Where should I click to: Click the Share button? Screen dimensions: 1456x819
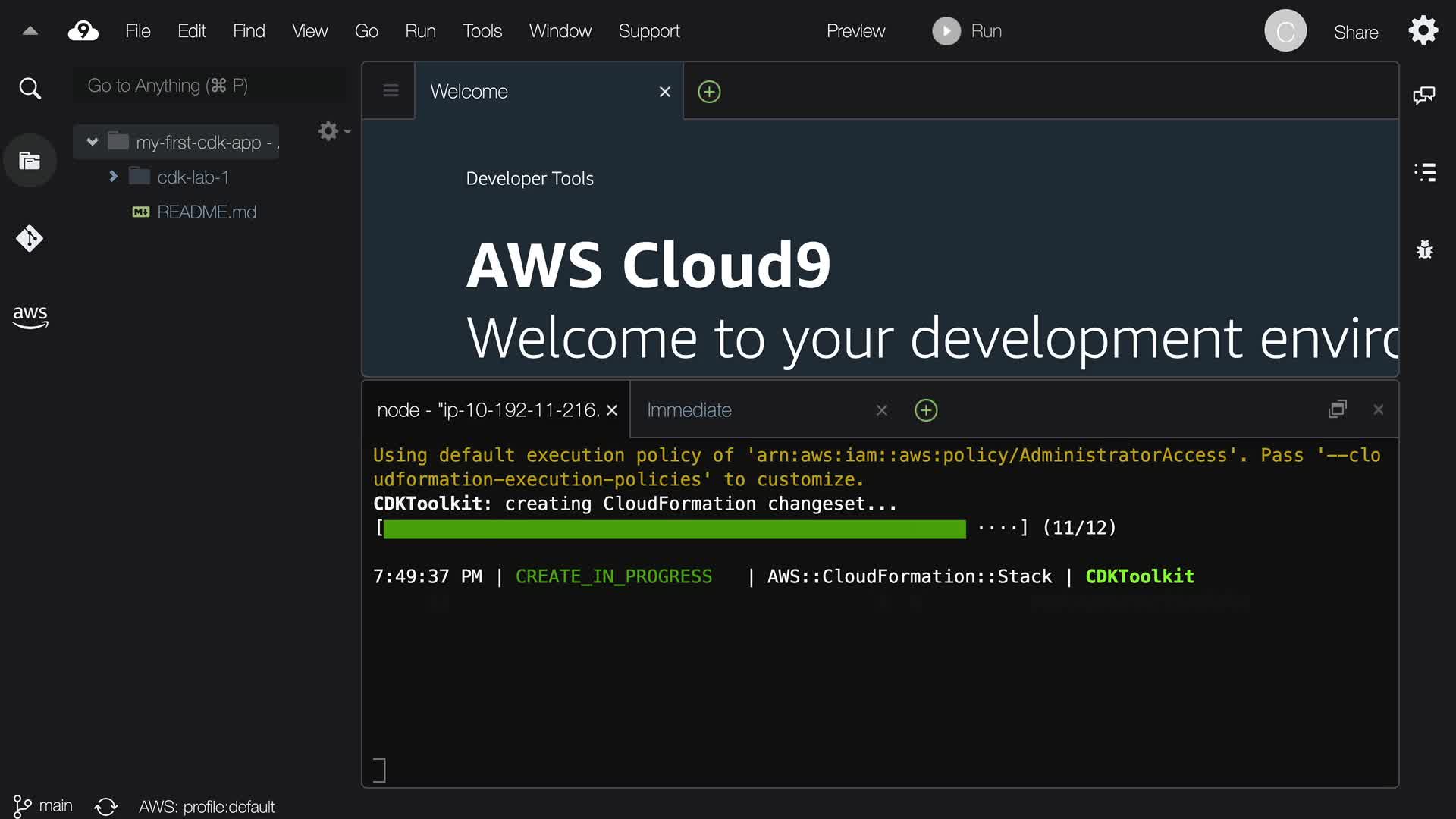click(1355, 33)
